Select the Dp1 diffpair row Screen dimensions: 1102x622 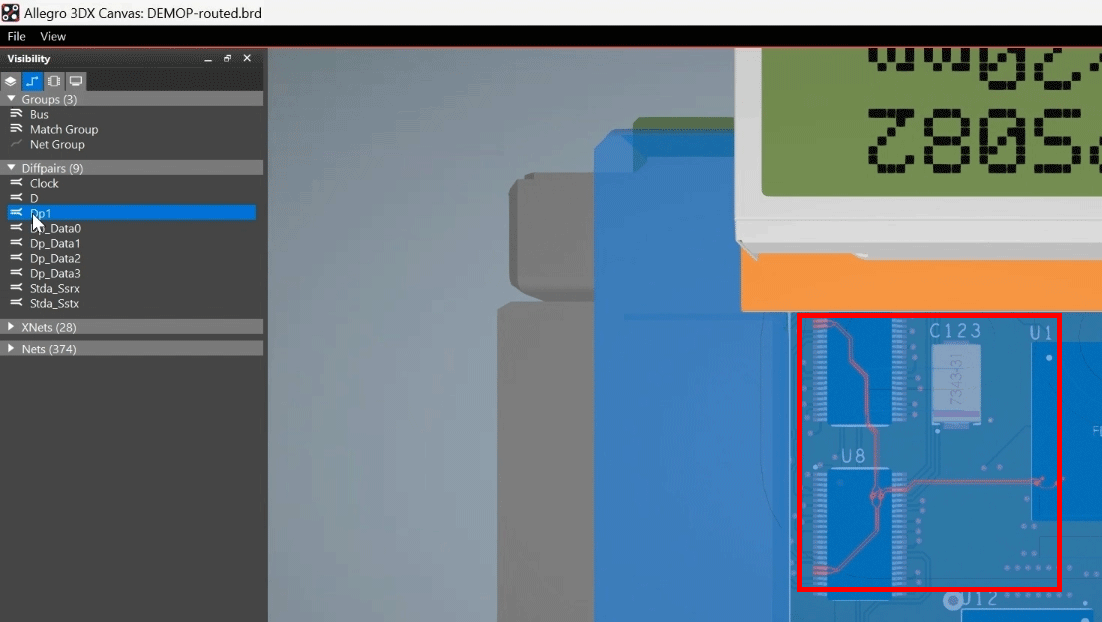[x=131, y=213]
